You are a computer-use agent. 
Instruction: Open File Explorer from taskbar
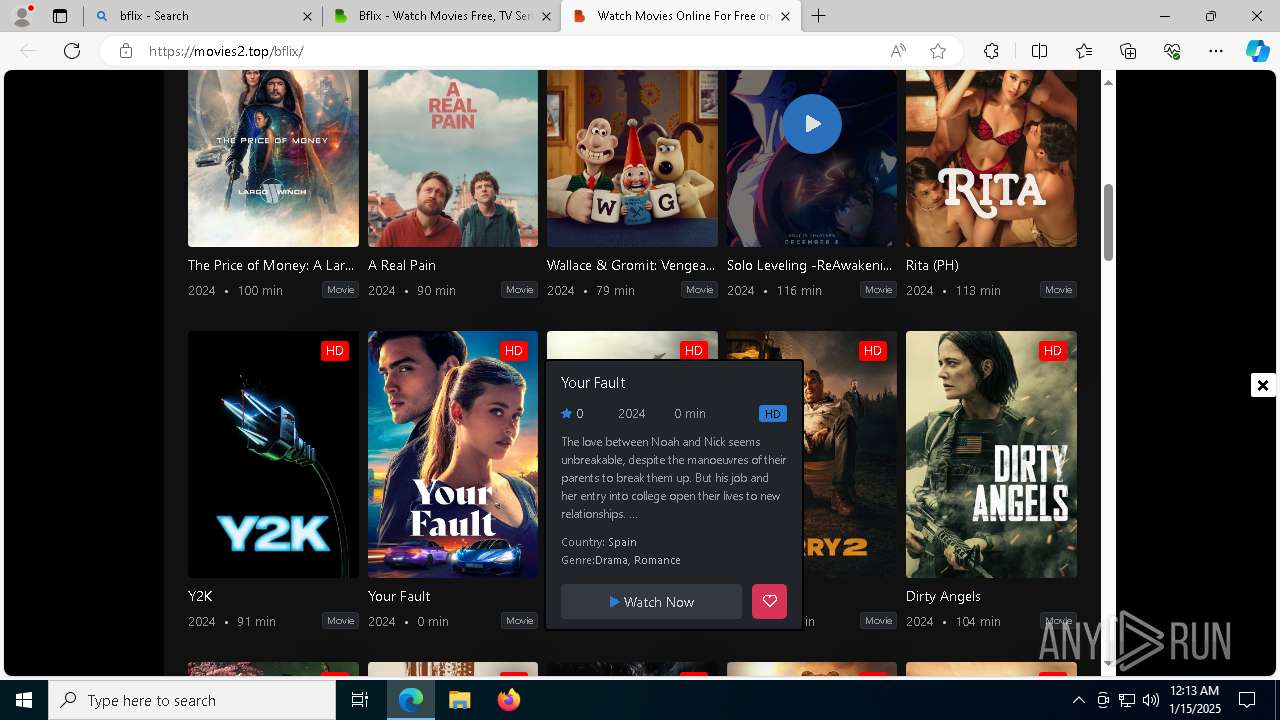[x=459, y=700]
